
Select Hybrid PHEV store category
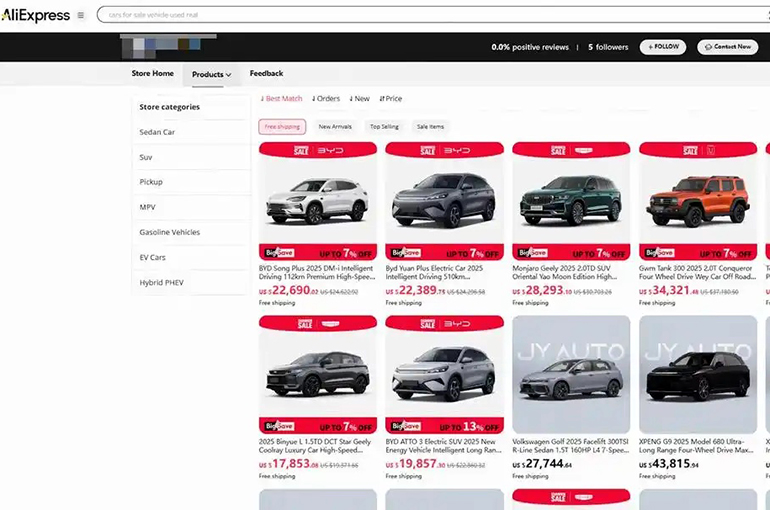(191, 283)
